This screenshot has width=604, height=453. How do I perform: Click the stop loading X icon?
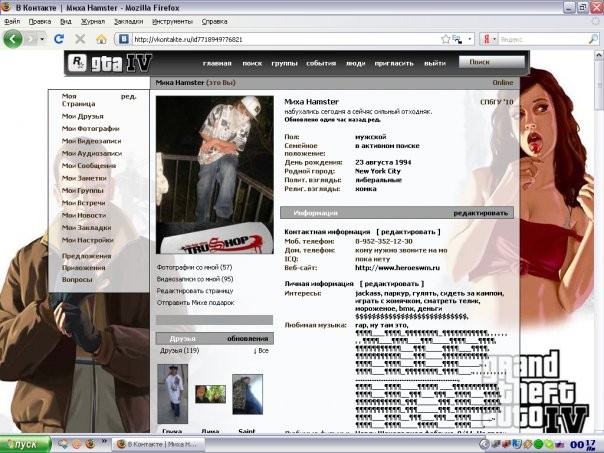pyautogui.click(x=80, y=39)
